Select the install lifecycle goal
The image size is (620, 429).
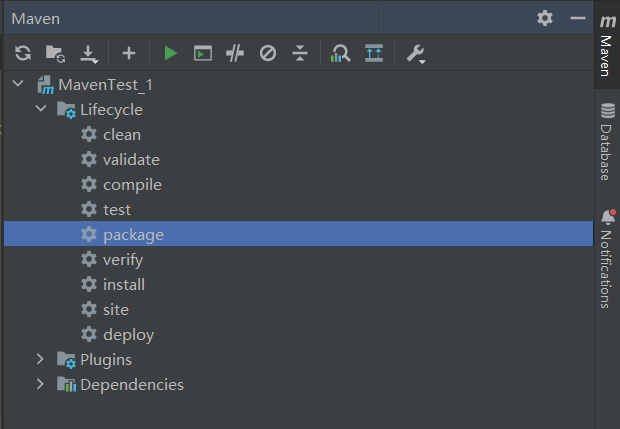tap(124, 285)
